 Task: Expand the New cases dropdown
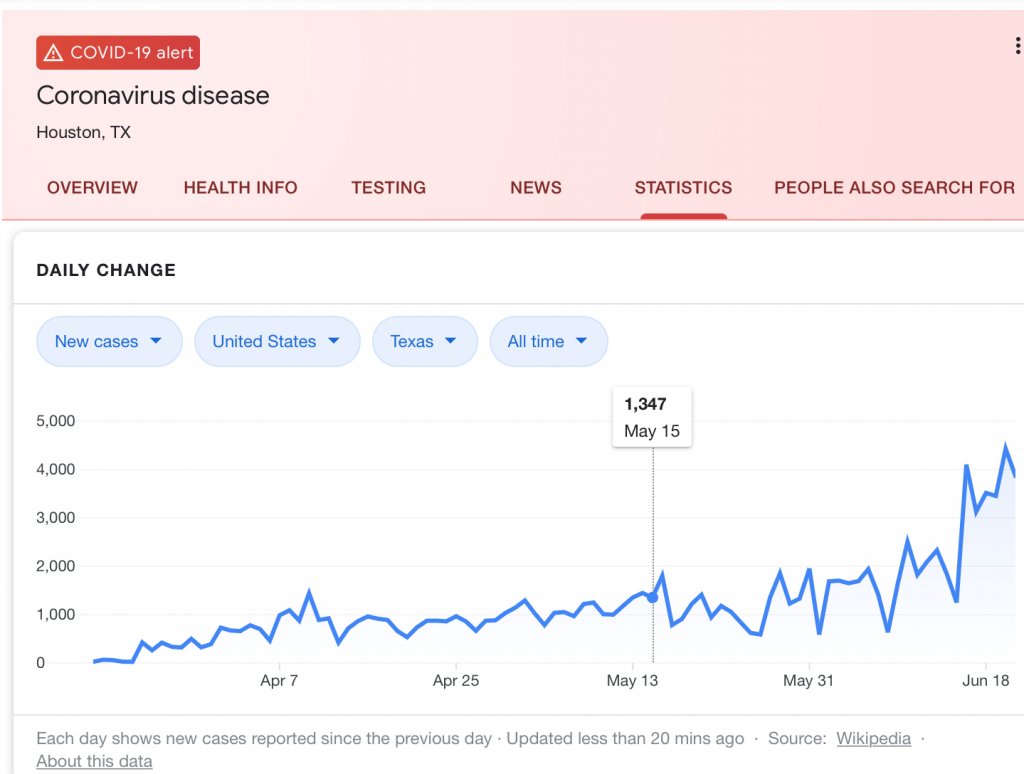pyautogui.click(x=109, y=341)
